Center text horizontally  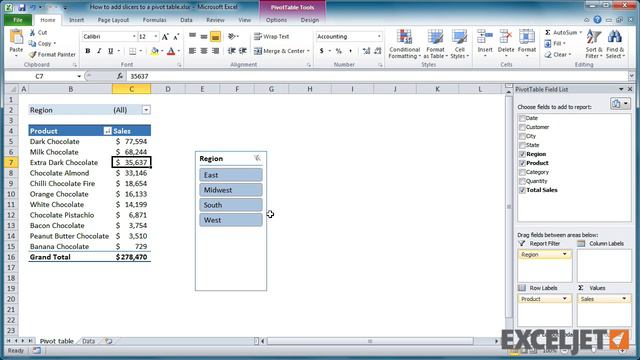[x=204, y=51]
